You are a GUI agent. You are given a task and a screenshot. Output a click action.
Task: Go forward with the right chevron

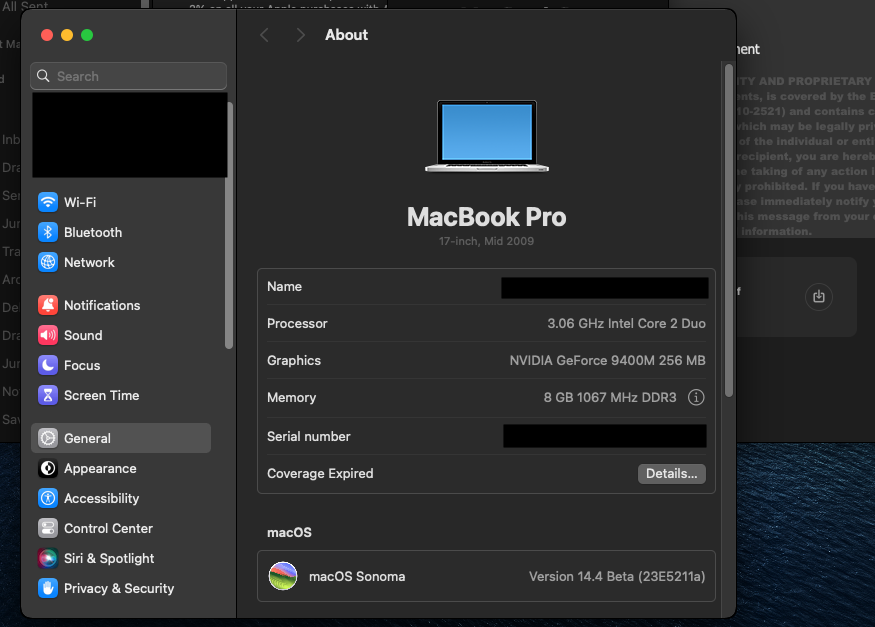coord(300,35)
